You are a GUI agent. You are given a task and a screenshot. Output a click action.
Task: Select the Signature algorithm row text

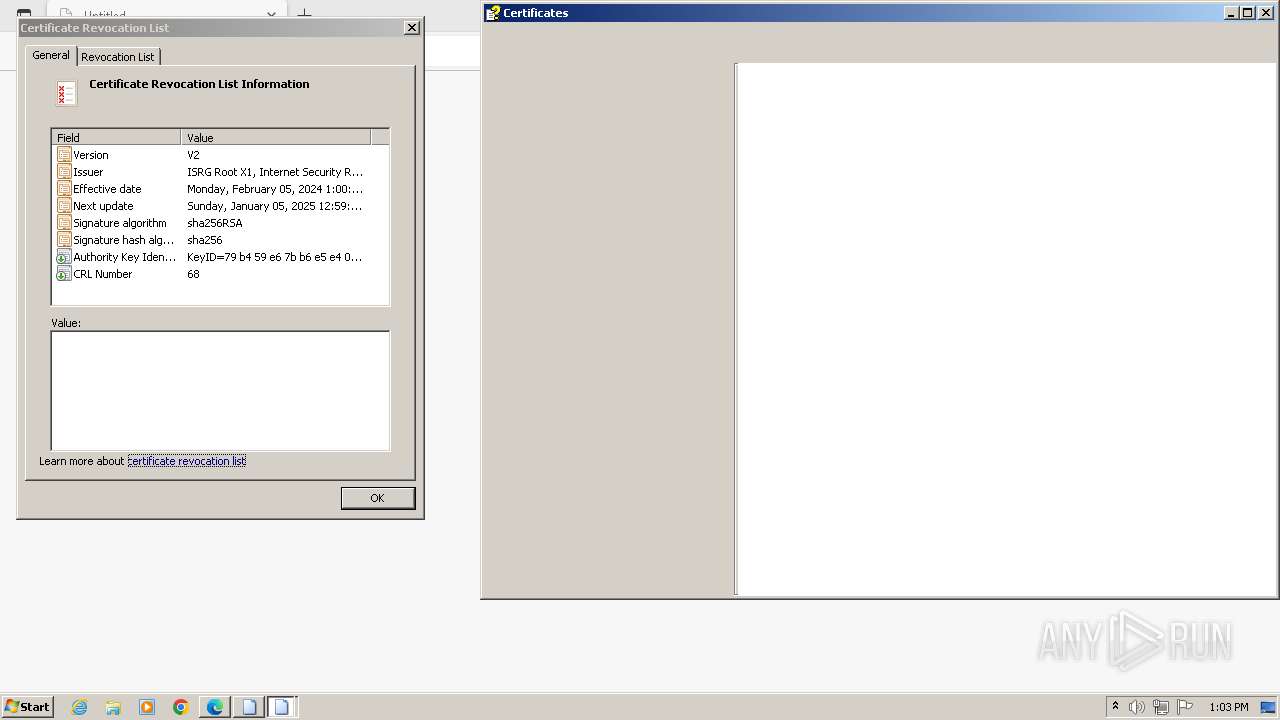120,223
